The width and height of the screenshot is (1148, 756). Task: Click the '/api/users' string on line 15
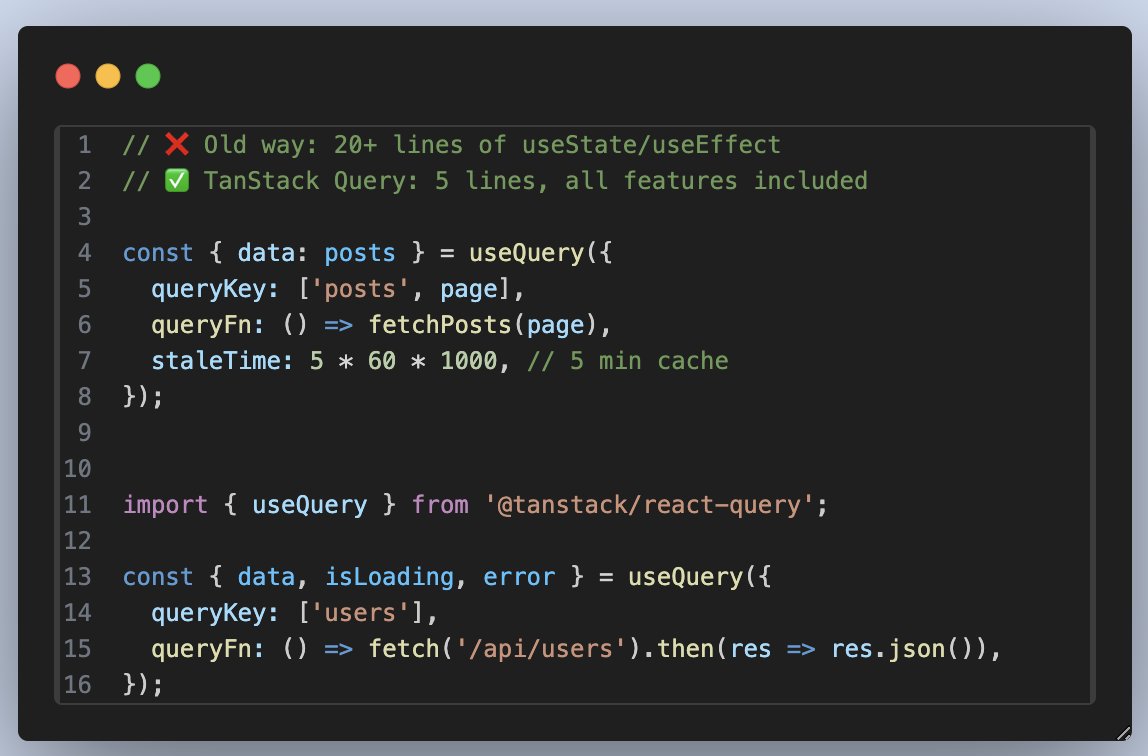pos(541,648)
